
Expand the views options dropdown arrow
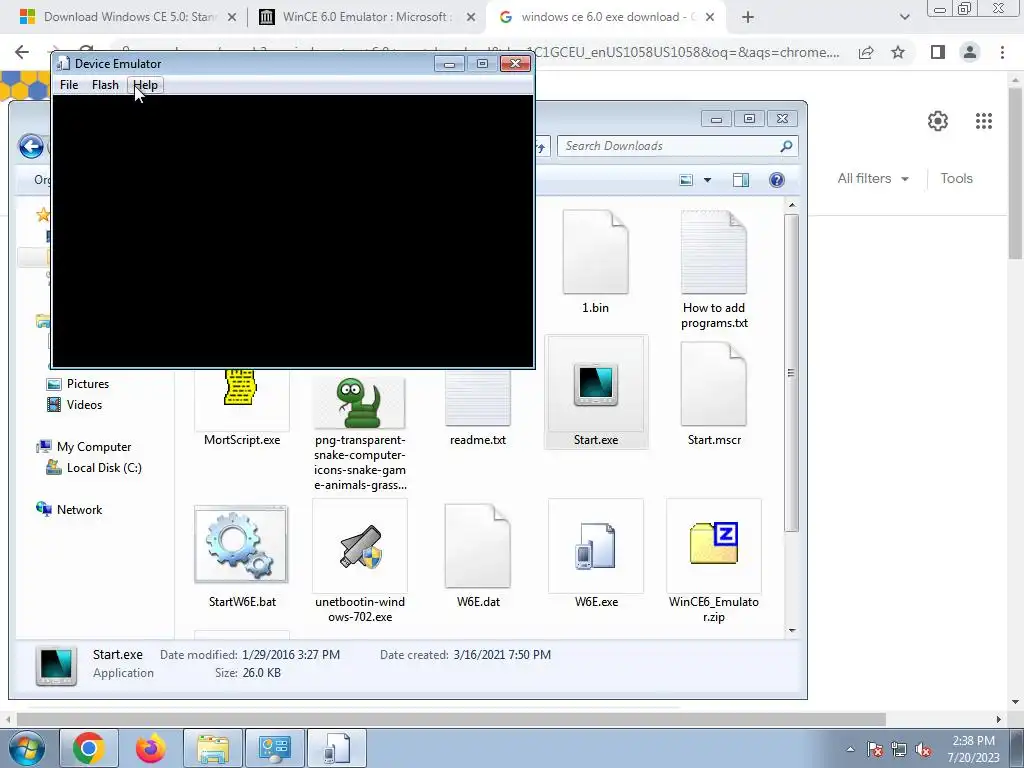click(x=707, y=180)
